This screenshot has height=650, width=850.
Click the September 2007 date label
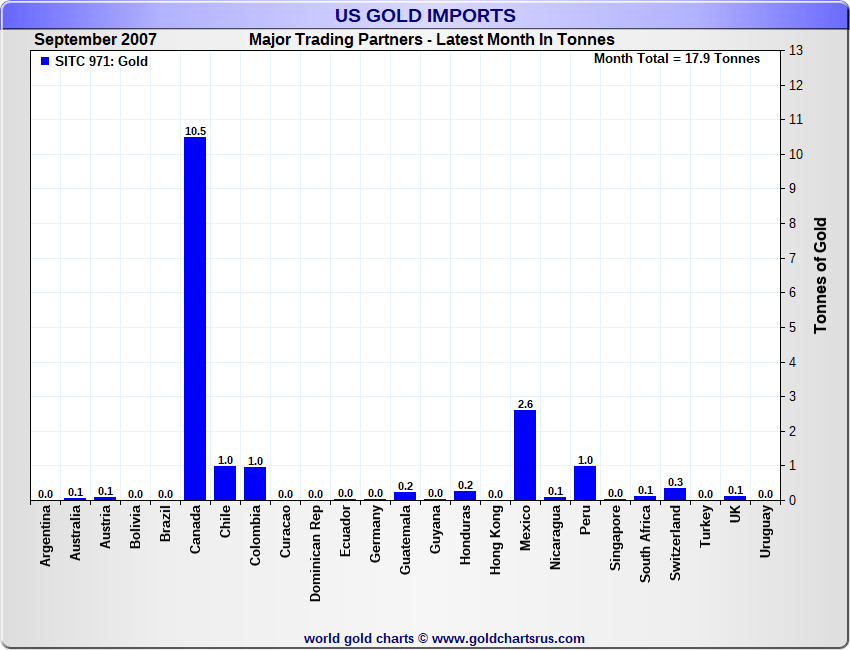click(96, 40)
